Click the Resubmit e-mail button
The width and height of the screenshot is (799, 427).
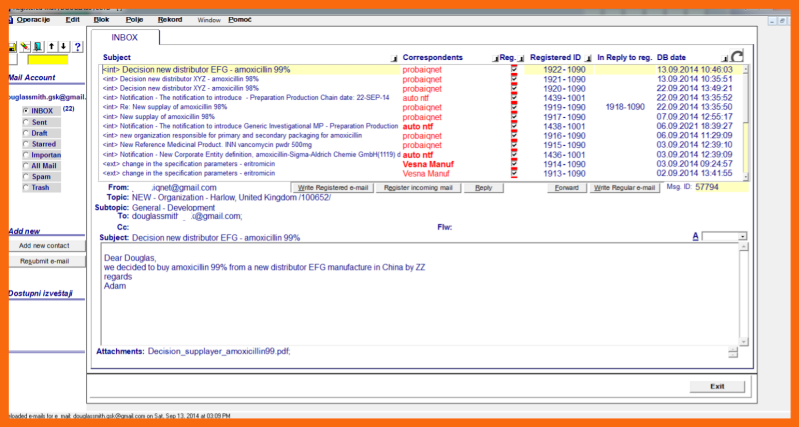pos(44,261)
